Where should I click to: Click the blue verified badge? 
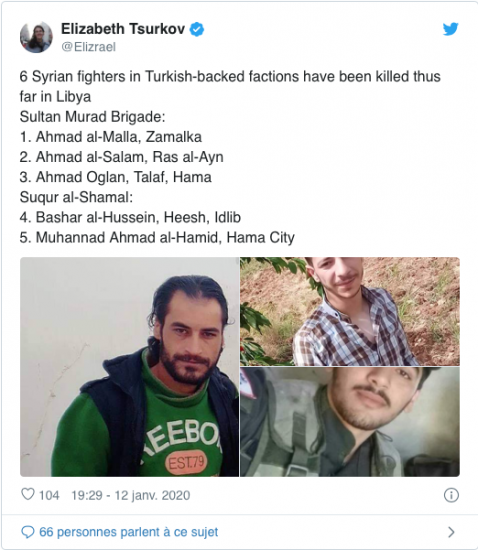pos(197,29)
